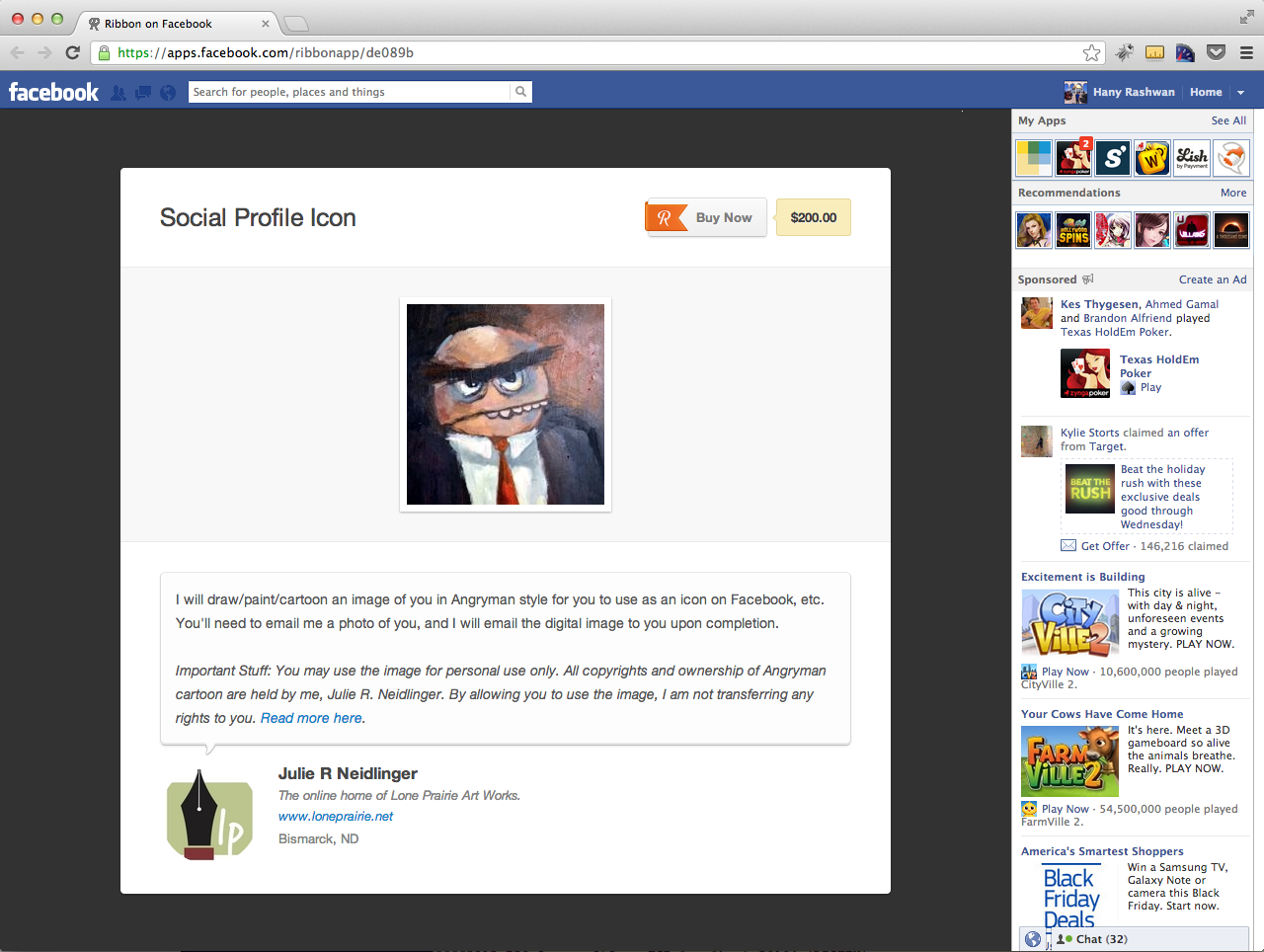Image resolution: width=1264 pixels, height=952 pixels.
Task: Launch the Zynga Poker app icon
Action: click(x=1073, y=157)
